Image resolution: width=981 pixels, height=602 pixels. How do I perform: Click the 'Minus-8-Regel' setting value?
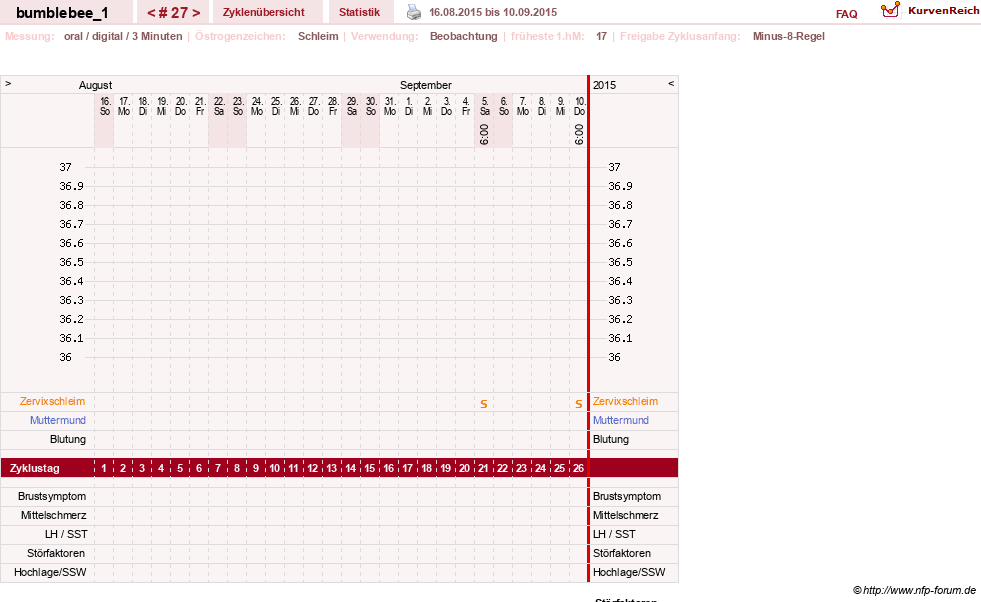788,36
